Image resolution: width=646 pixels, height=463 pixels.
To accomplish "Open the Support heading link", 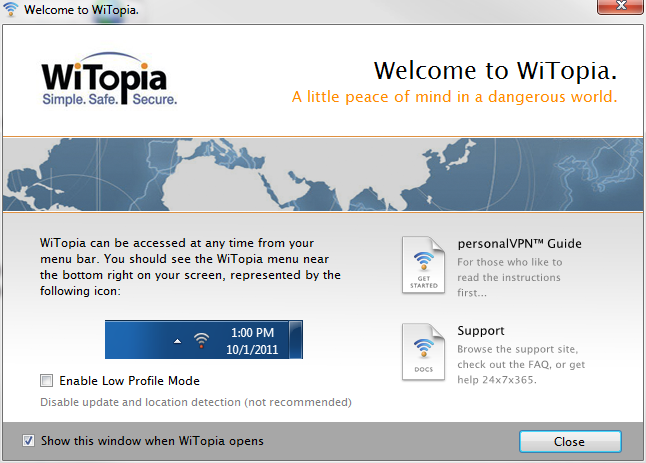I will click(x=481, y=330).
